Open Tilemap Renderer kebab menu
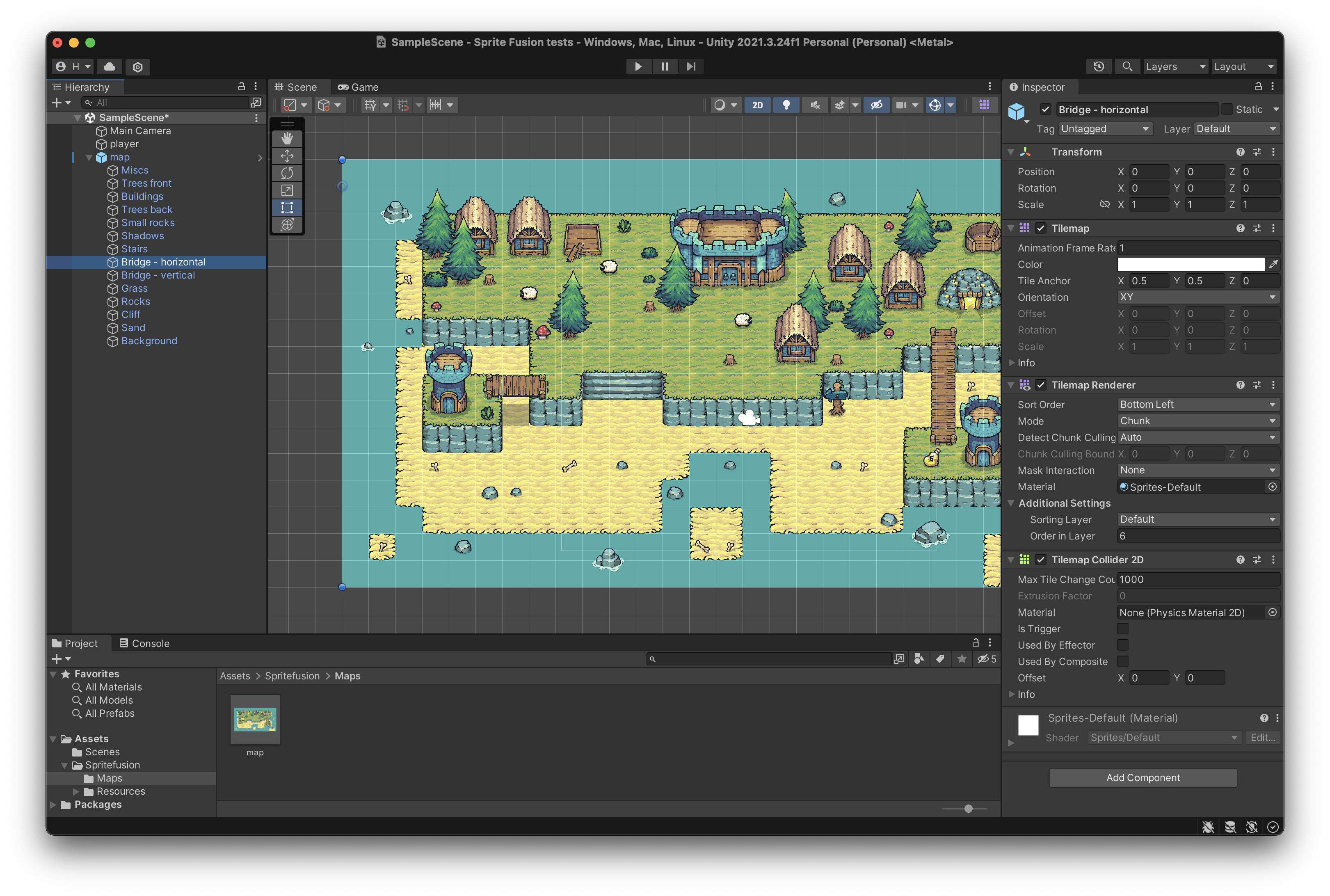The width and height of the screenshot is (1330, 896). pos(1273,385)
